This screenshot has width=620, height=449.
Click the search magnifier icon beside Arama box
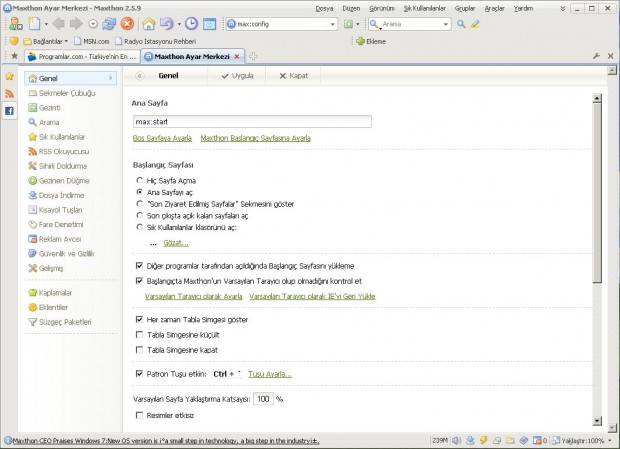[x=461, y=24]
